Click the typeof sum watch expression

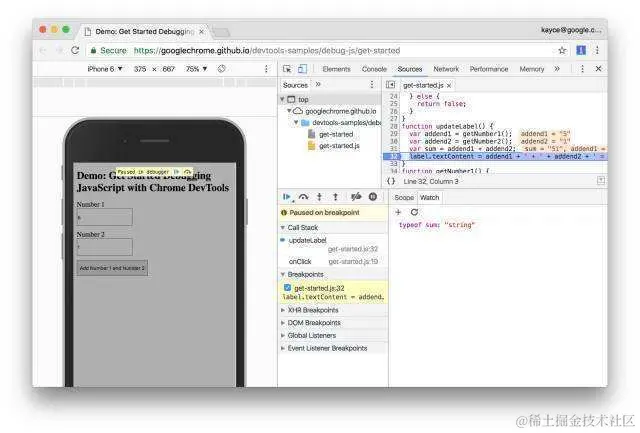[x=437, y=225]
